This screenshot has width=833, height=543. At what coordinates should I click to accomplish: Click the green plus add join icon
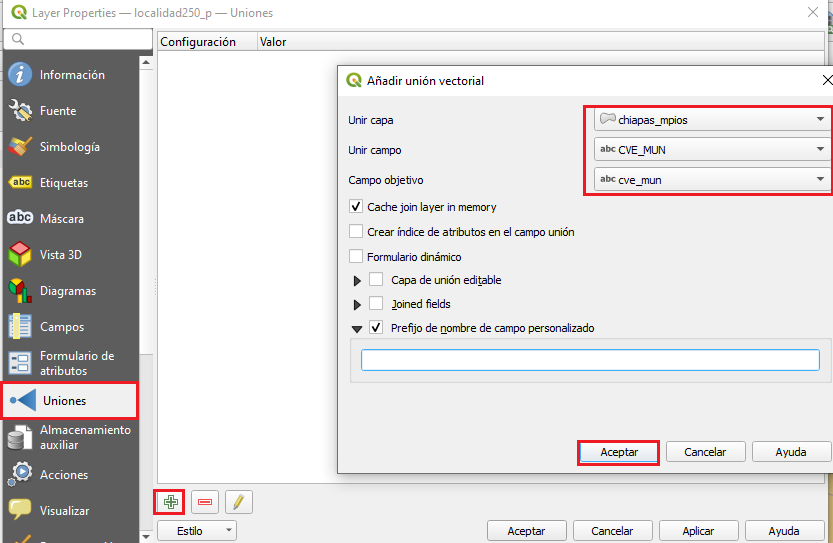tap(169, 502)
